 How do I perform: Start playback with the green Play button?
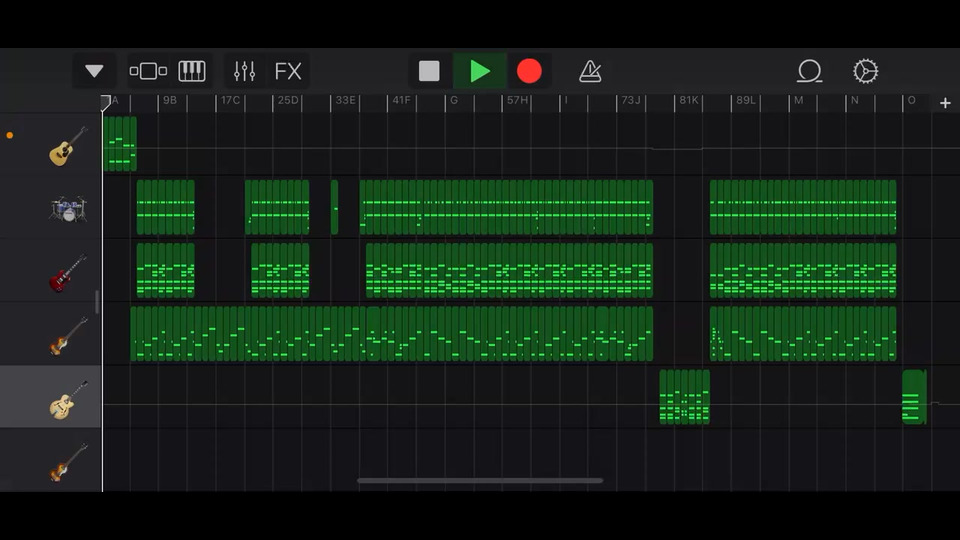[x=480, y=71]
